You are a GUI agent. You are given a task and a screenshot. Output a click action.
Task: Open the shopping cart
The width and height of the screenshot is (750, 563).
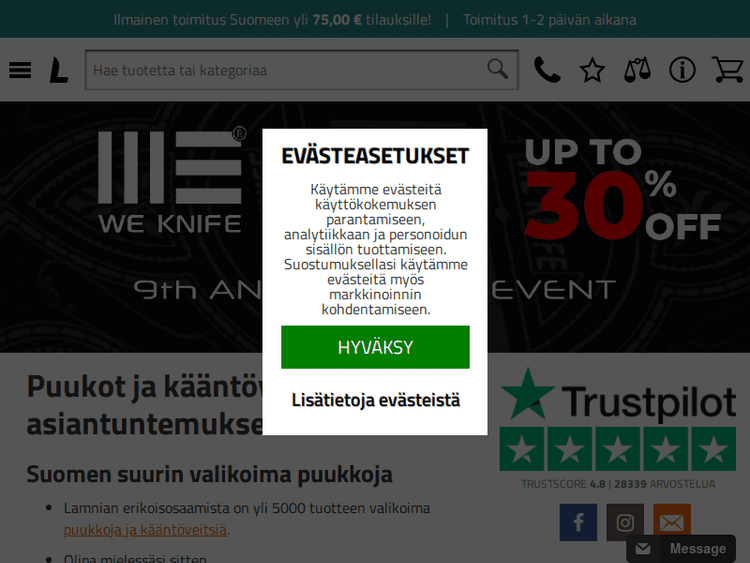(728, 70)
